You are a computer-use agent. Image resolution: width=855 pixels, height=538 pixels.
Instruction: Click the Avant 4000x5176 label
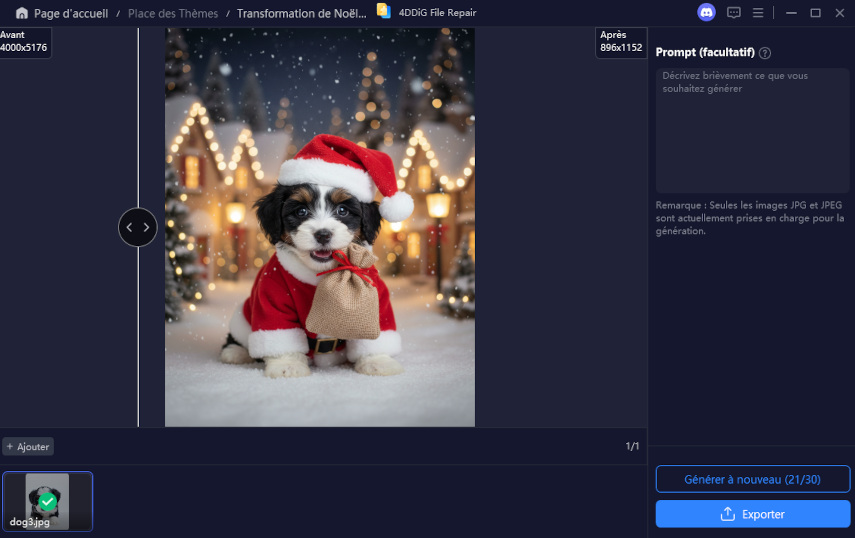click(x=25, y=41)
